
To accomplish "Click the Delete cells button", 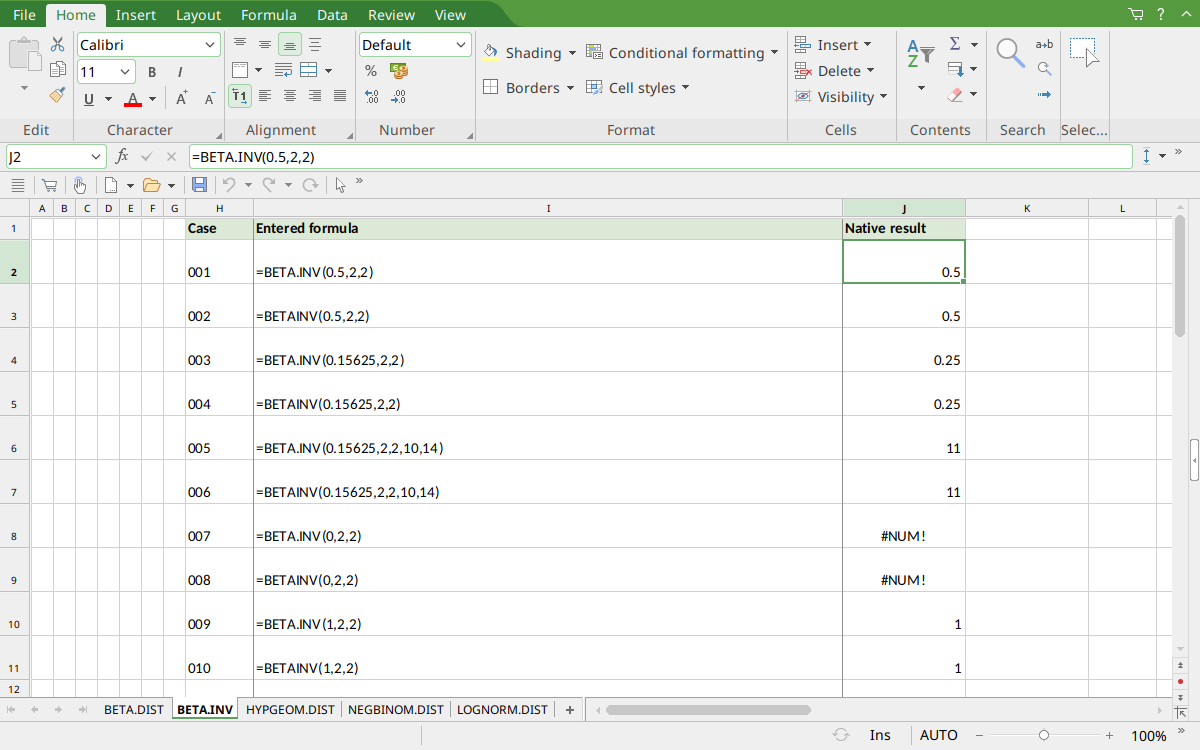I will [835, 71].
